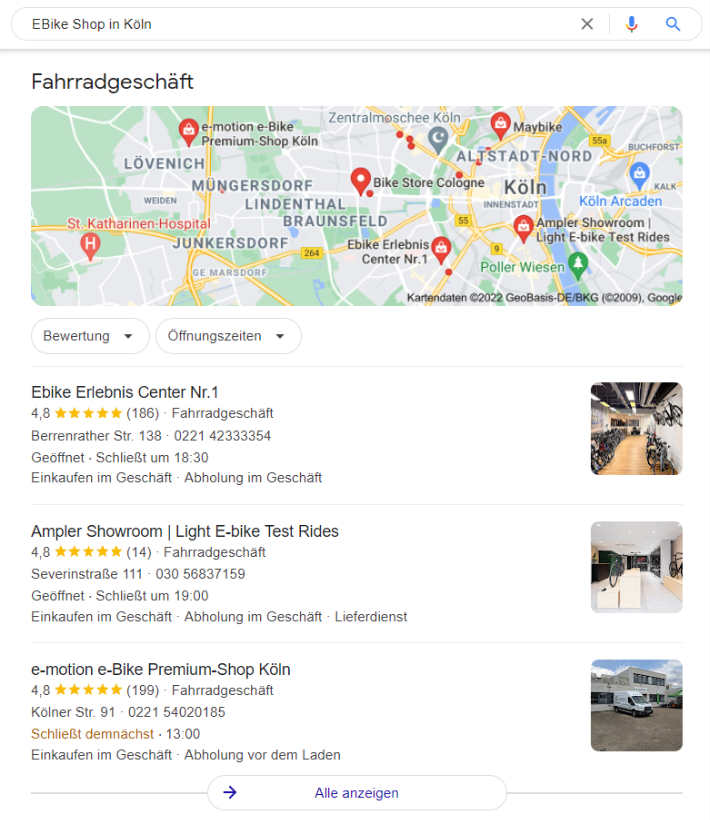Select e-motion e-Bike Premium-Shop map pin
The width and height of the screenshot is (710, 820).
188,132
